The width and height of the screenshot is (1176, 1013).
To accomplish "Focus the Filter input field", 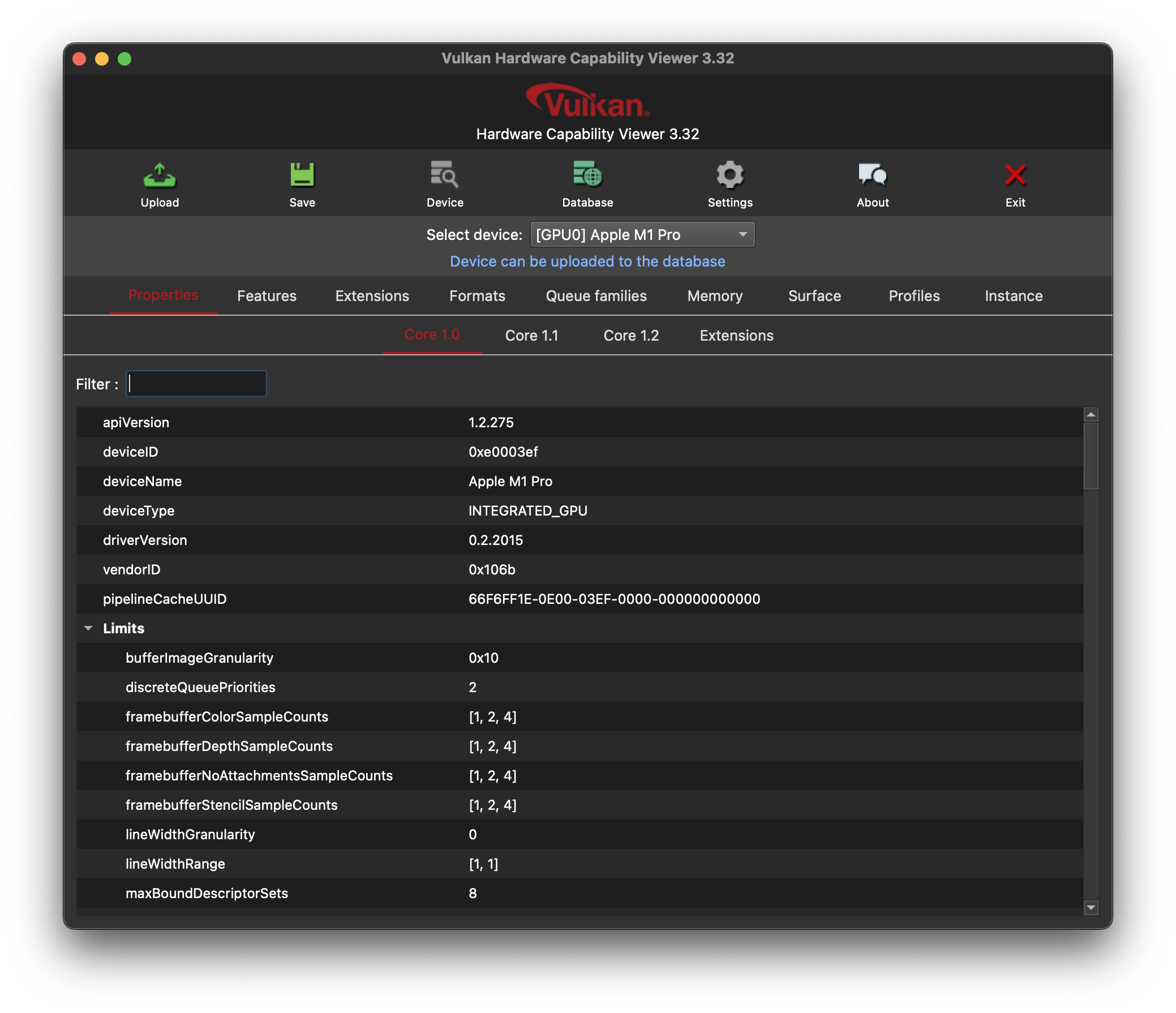I will pyautogui.click(x=196, y=384).
